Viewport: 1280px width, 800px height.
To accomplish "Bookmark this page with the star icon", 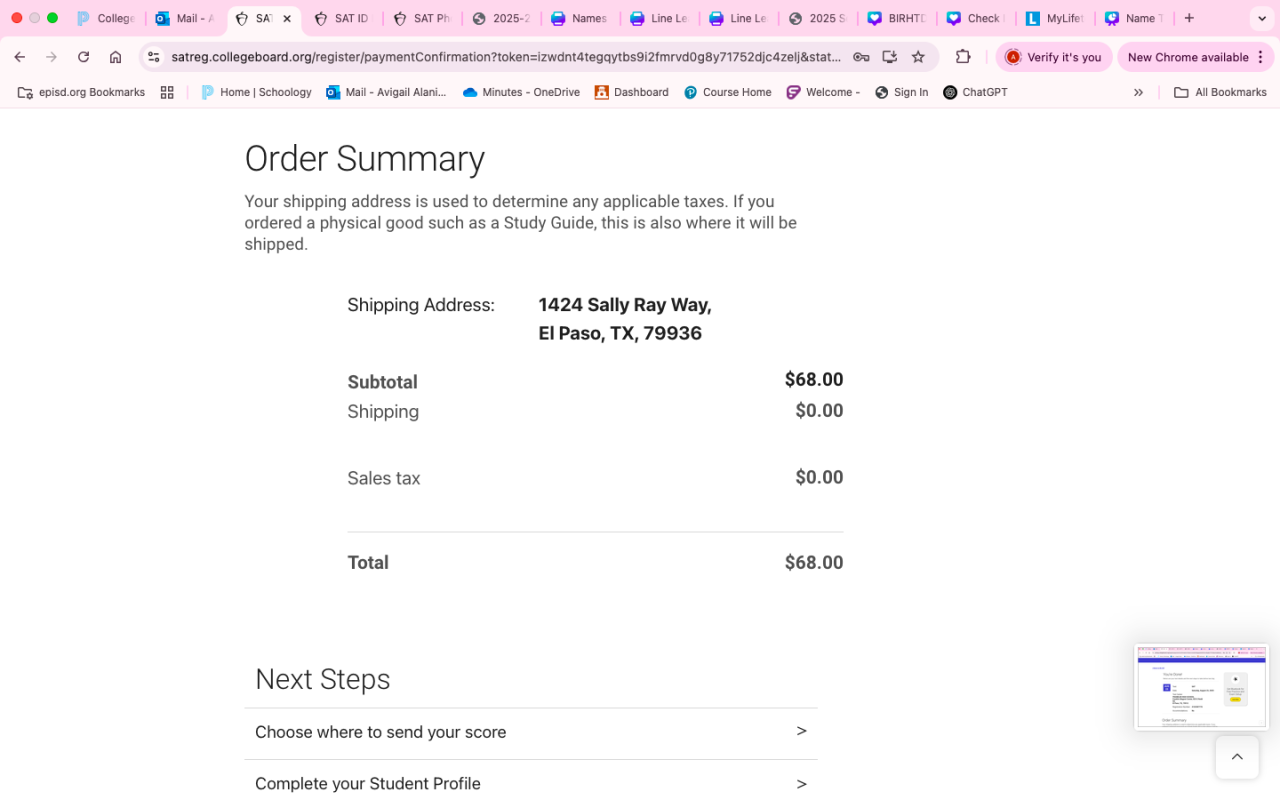I will click(x=918, y=57).
